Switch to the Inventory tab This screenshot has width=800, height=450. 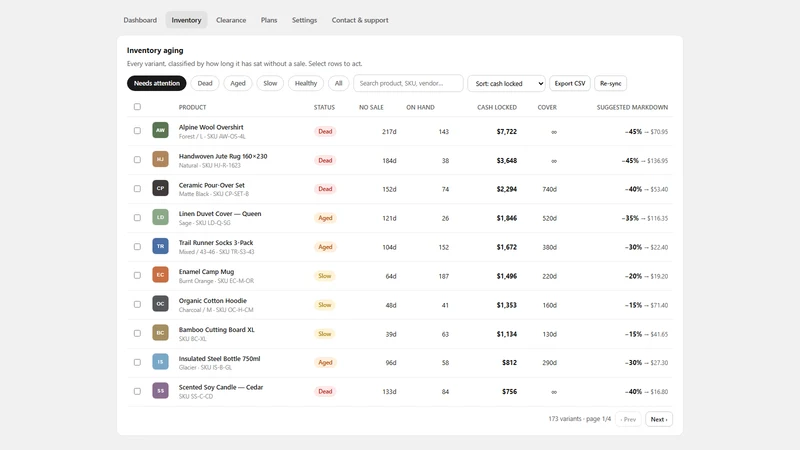pos(186,20)
